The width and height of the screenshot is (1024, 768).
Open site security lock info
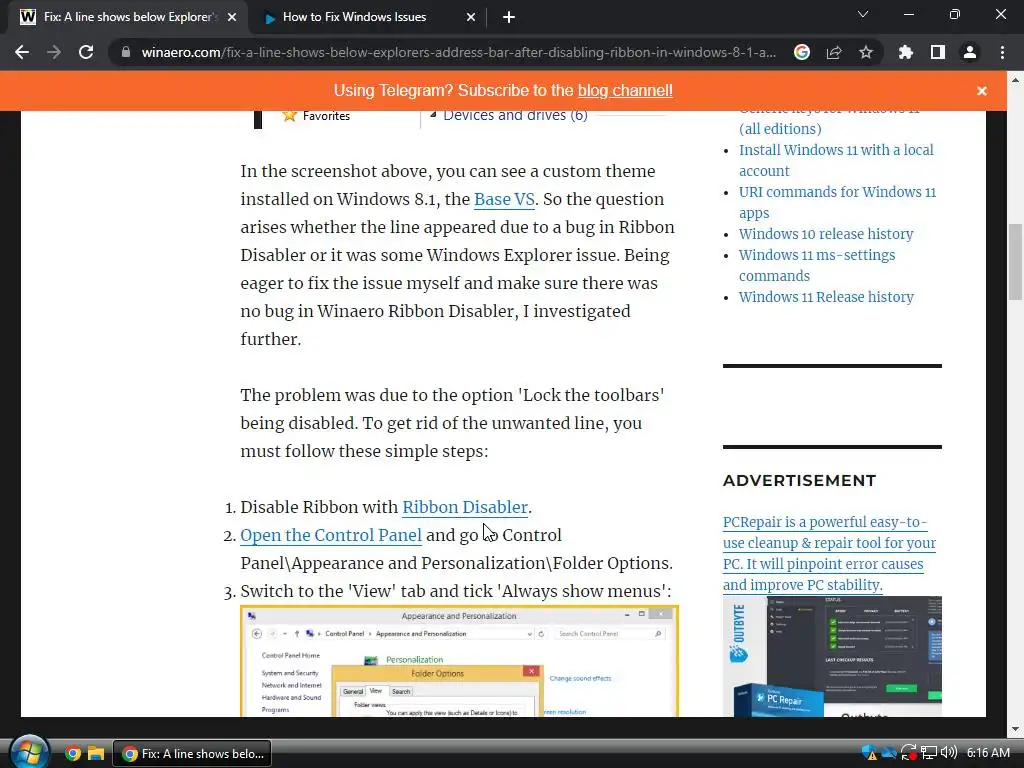point(126,52)
